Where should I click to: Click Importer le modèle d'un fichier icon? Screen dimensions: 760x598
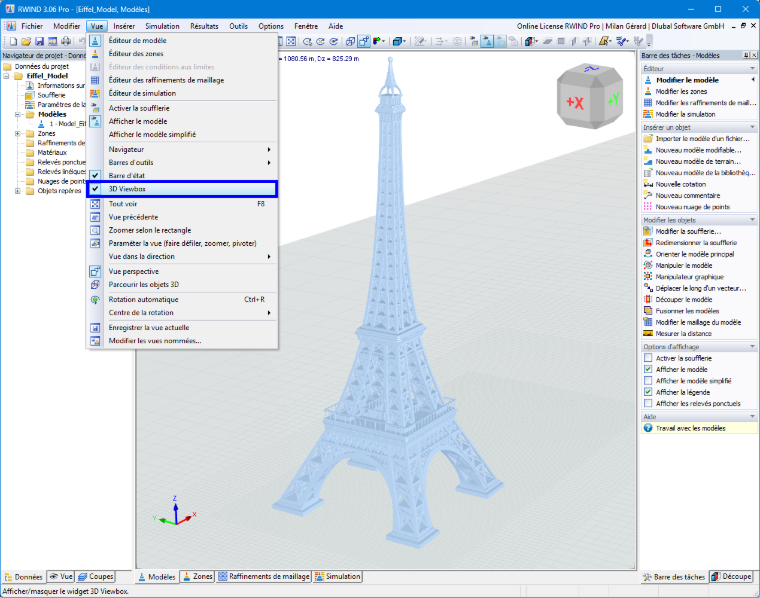tap(648, 139)
